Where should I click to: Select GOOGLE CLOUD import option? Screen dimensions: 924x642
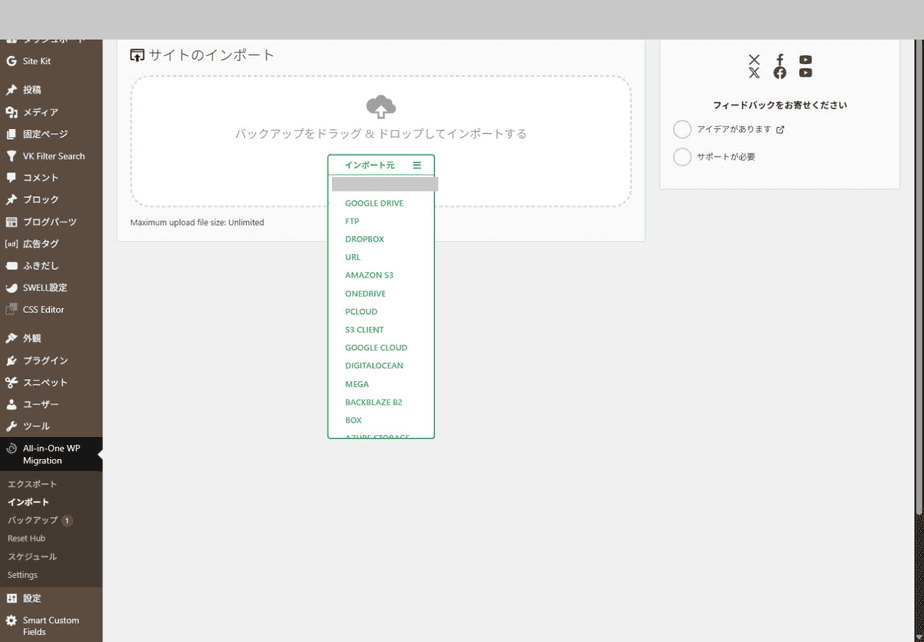376,347
